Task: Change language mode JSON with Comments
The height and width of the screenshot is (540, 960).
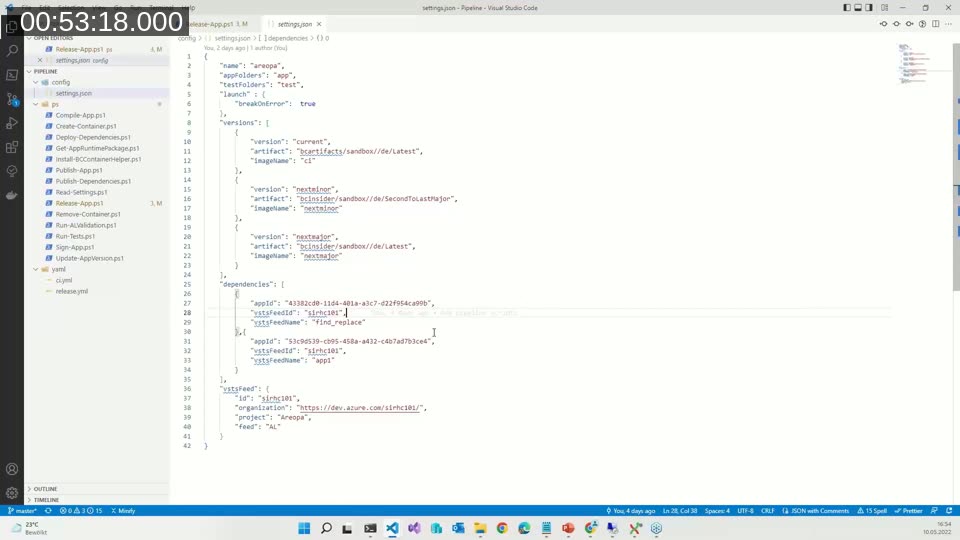Action: click(x=816, y=511)
